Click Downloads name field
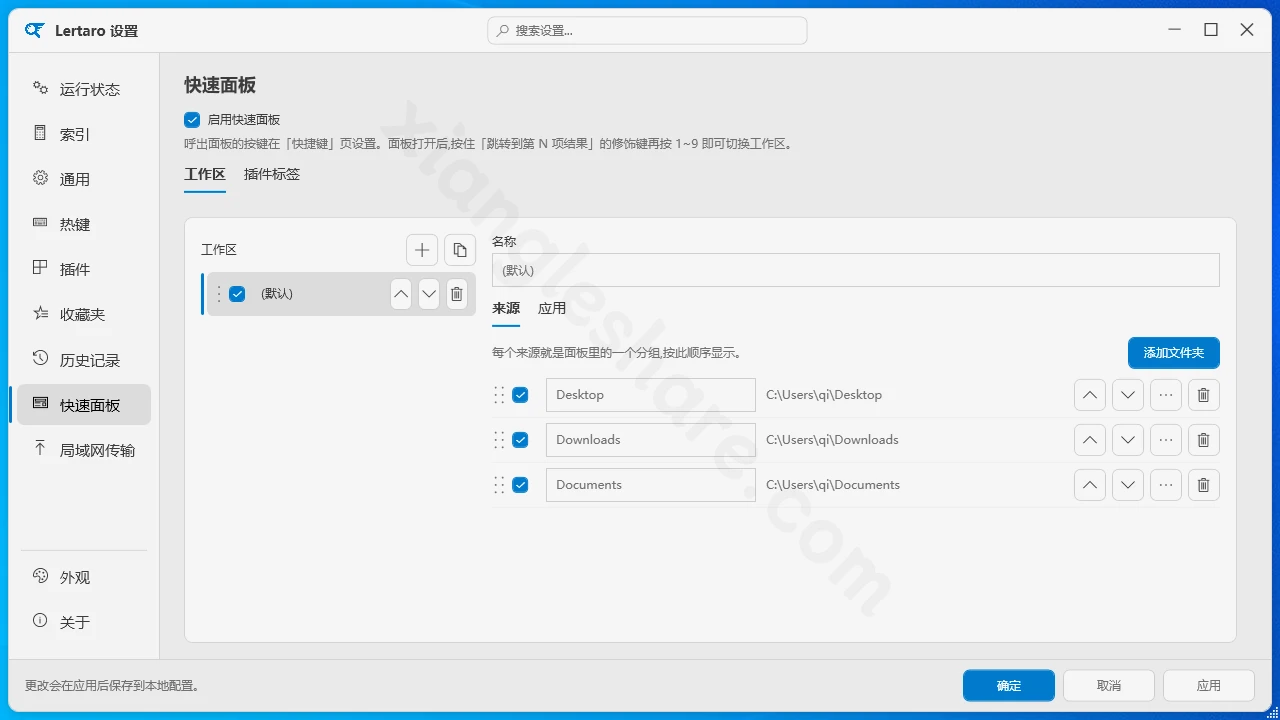 [651, 440]
